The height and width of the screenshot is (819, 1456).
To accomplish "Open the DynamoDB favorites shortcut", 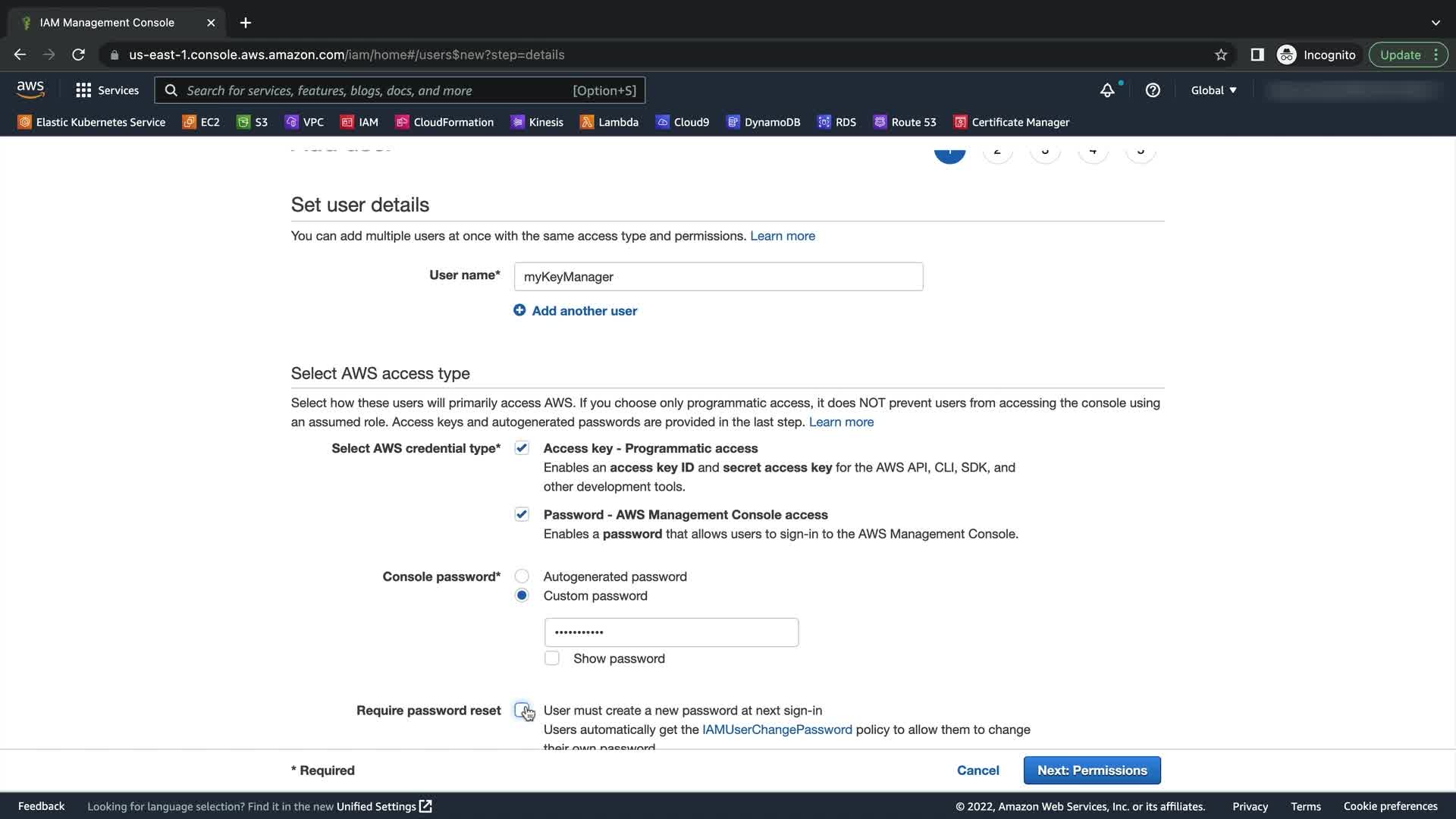I will 763,122.
